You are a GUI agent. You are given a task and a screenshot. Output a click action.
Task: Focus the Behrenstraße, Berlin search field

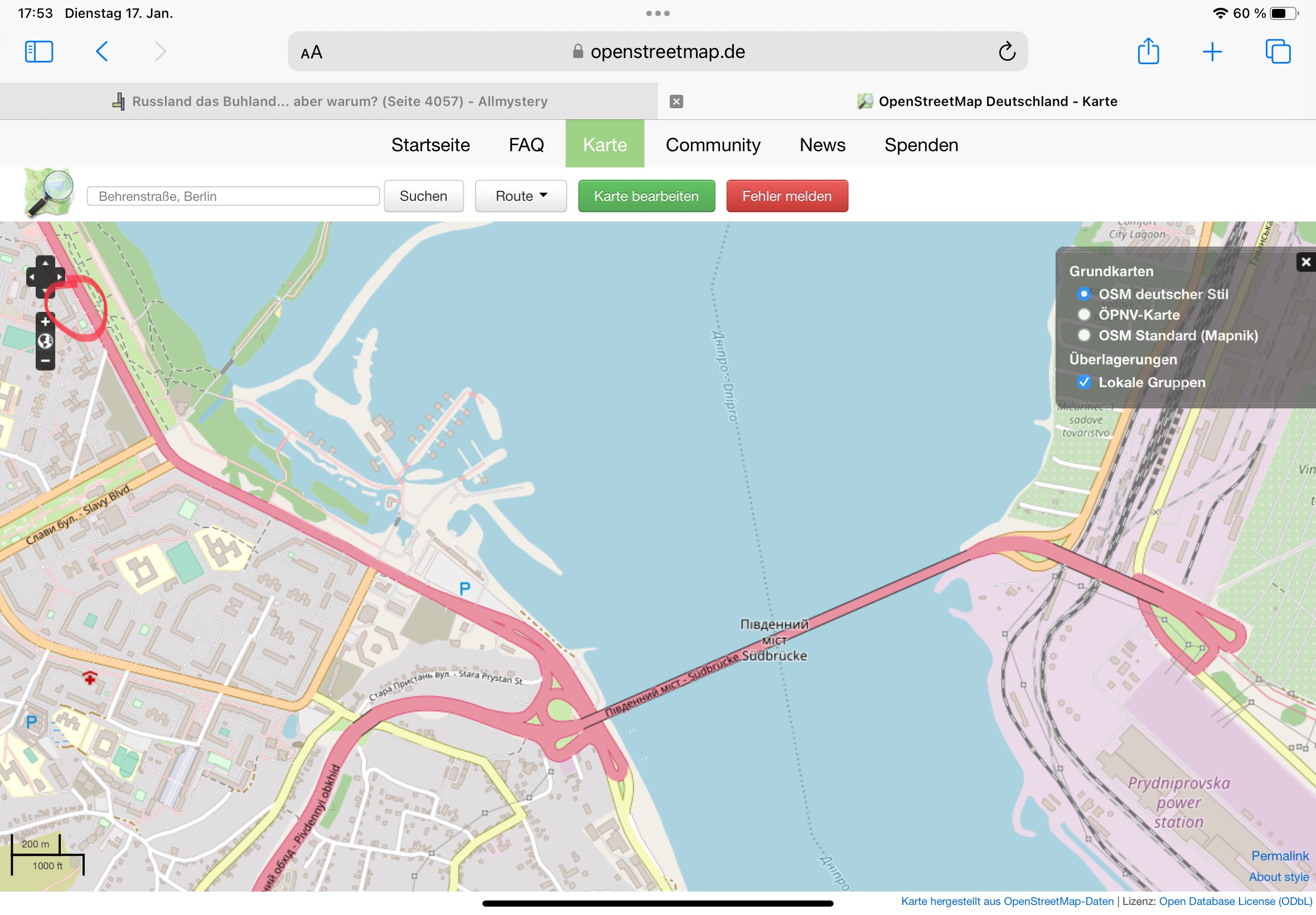(x=233, y=196)
